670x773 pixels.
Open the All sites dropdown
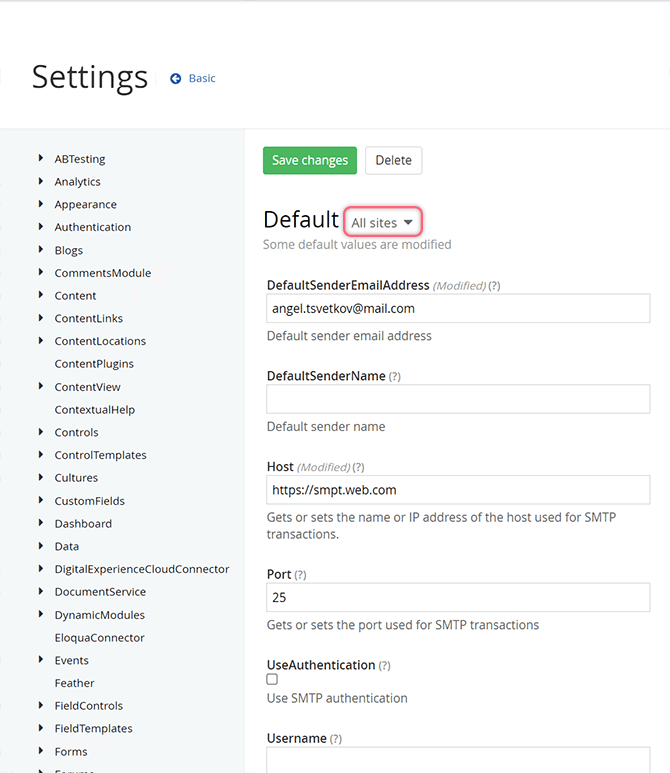383,222
